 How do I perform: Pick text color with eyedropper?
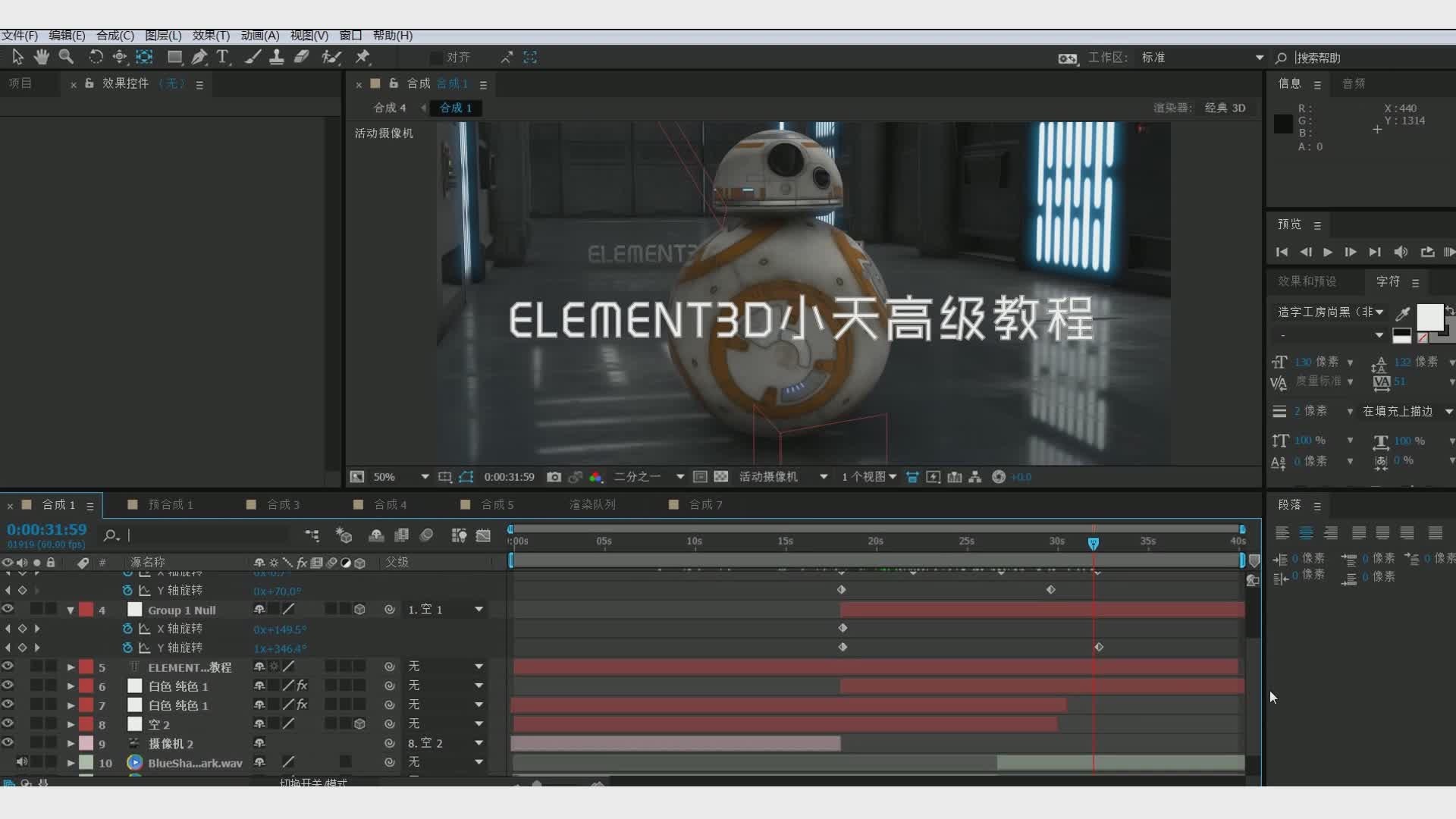(1402, 312)
